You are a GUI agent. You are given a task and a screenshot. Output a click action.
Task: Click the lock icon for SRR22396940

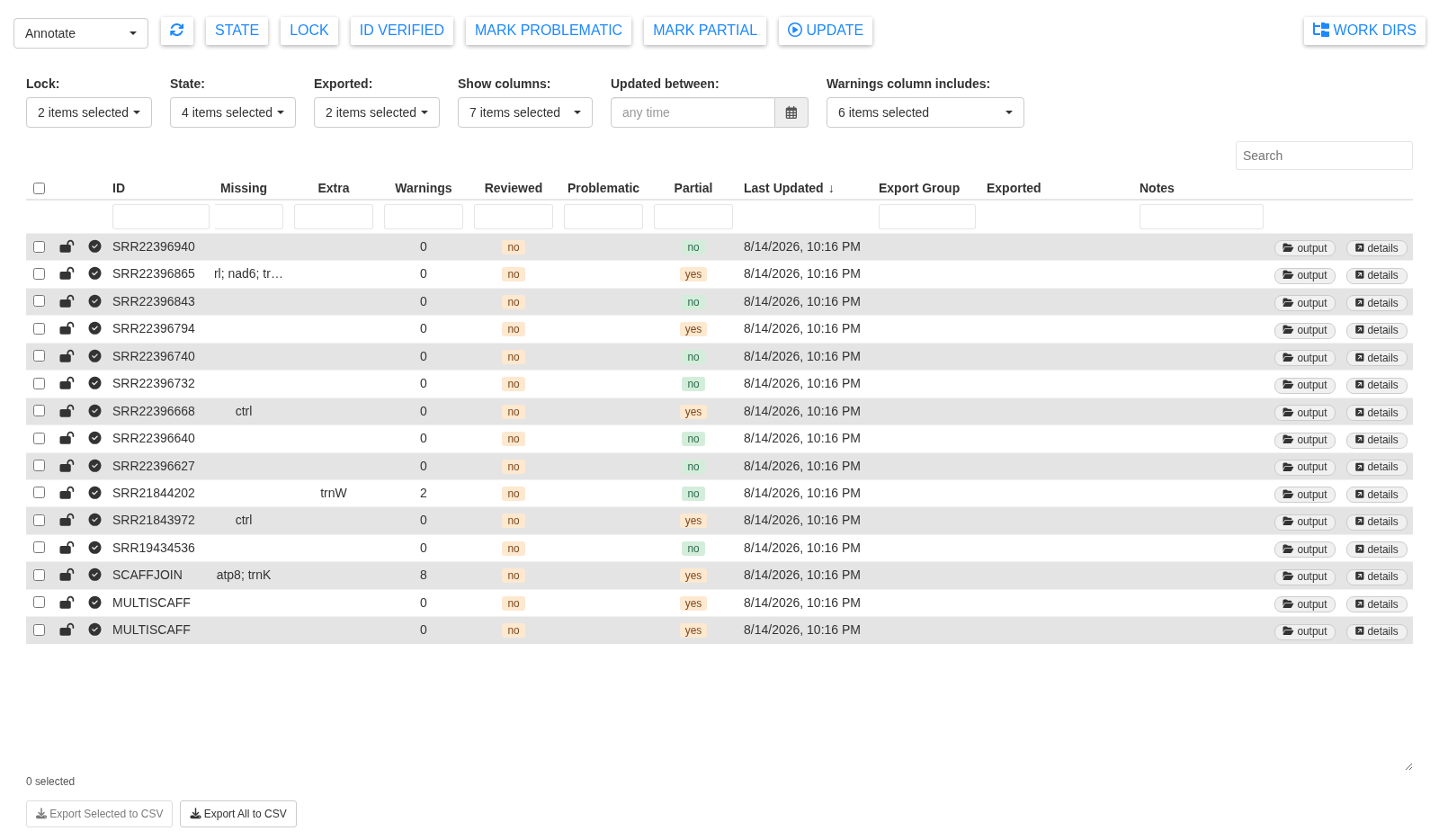(x=67, y=246)
